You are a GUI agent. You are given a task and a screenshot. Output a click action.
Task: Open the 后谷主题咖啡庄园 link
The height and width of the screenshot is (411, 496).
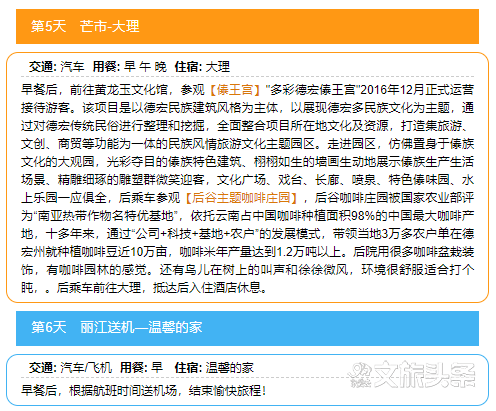point(241,198)
